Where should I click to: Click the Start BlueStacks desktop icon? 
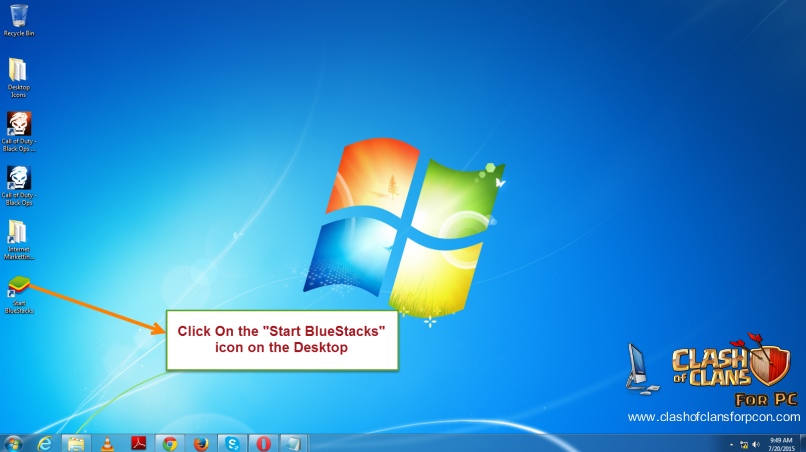[x=19, y=295]
